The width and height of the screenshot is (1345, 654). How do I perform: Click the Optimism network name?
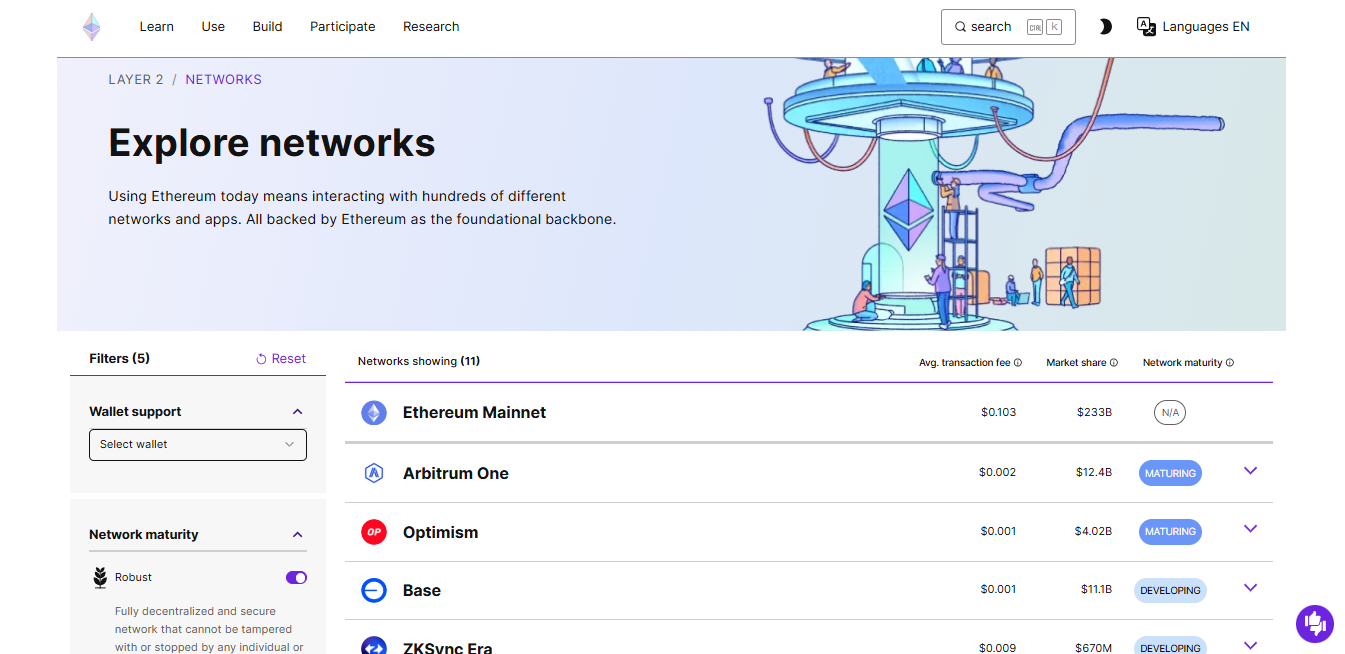tap(440, 533)
